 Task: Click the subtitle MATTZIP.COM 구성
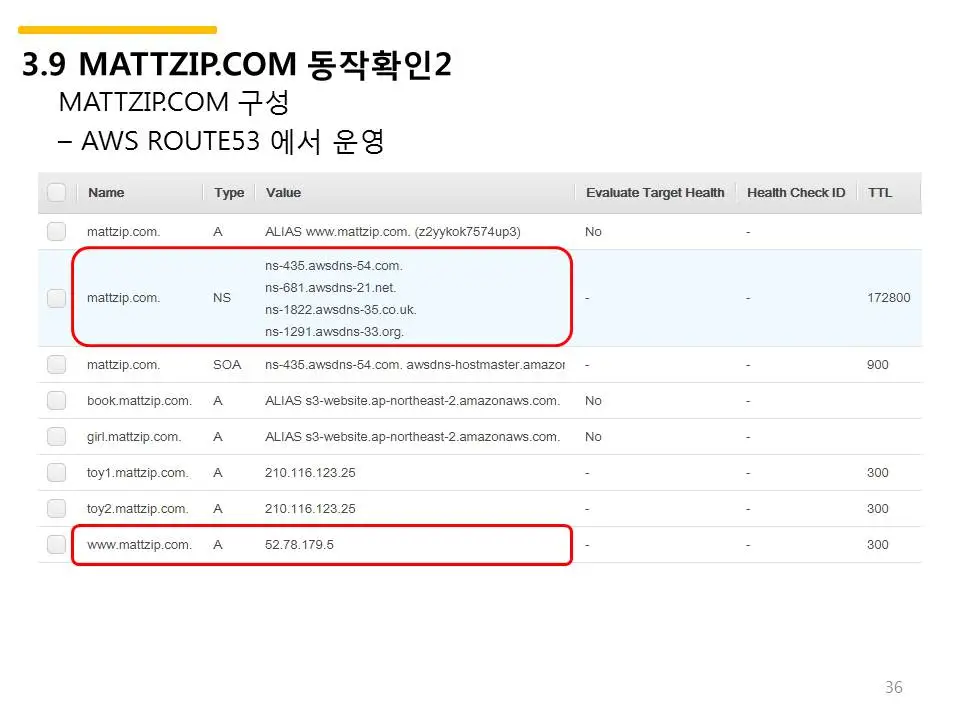(174, 102)
